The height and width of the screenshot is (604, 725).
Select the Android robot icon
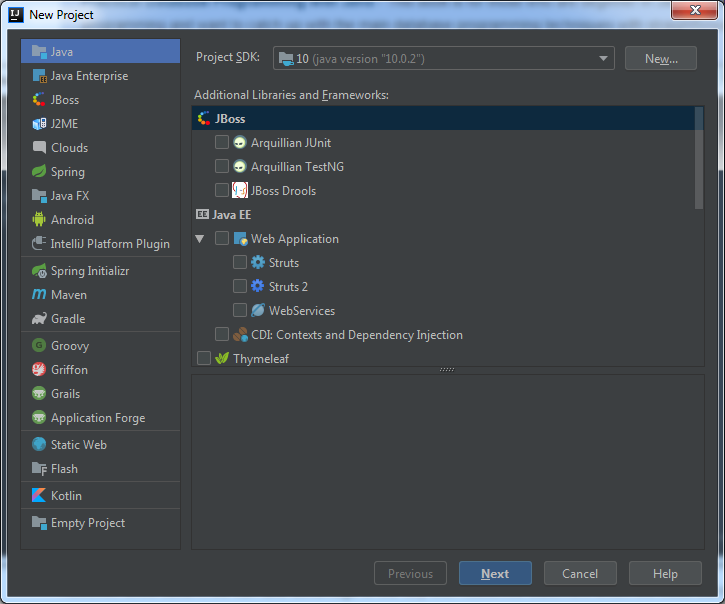(x=39, y=219)
